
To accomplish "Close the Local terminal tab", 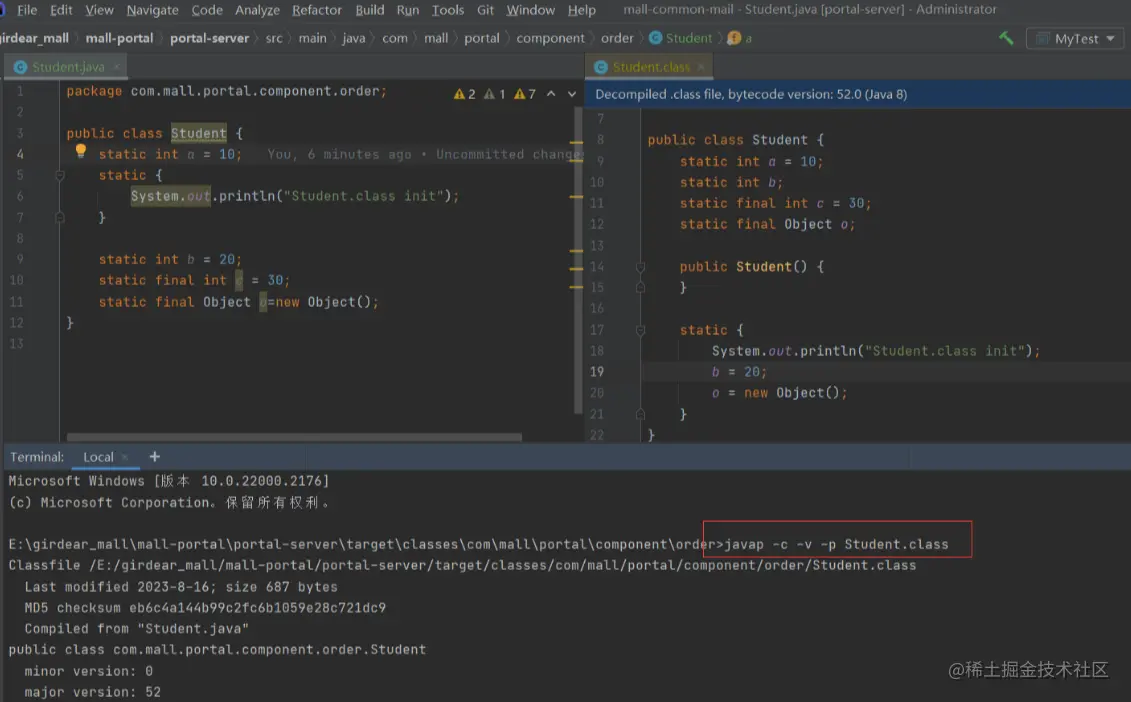I will click(125, 457).
